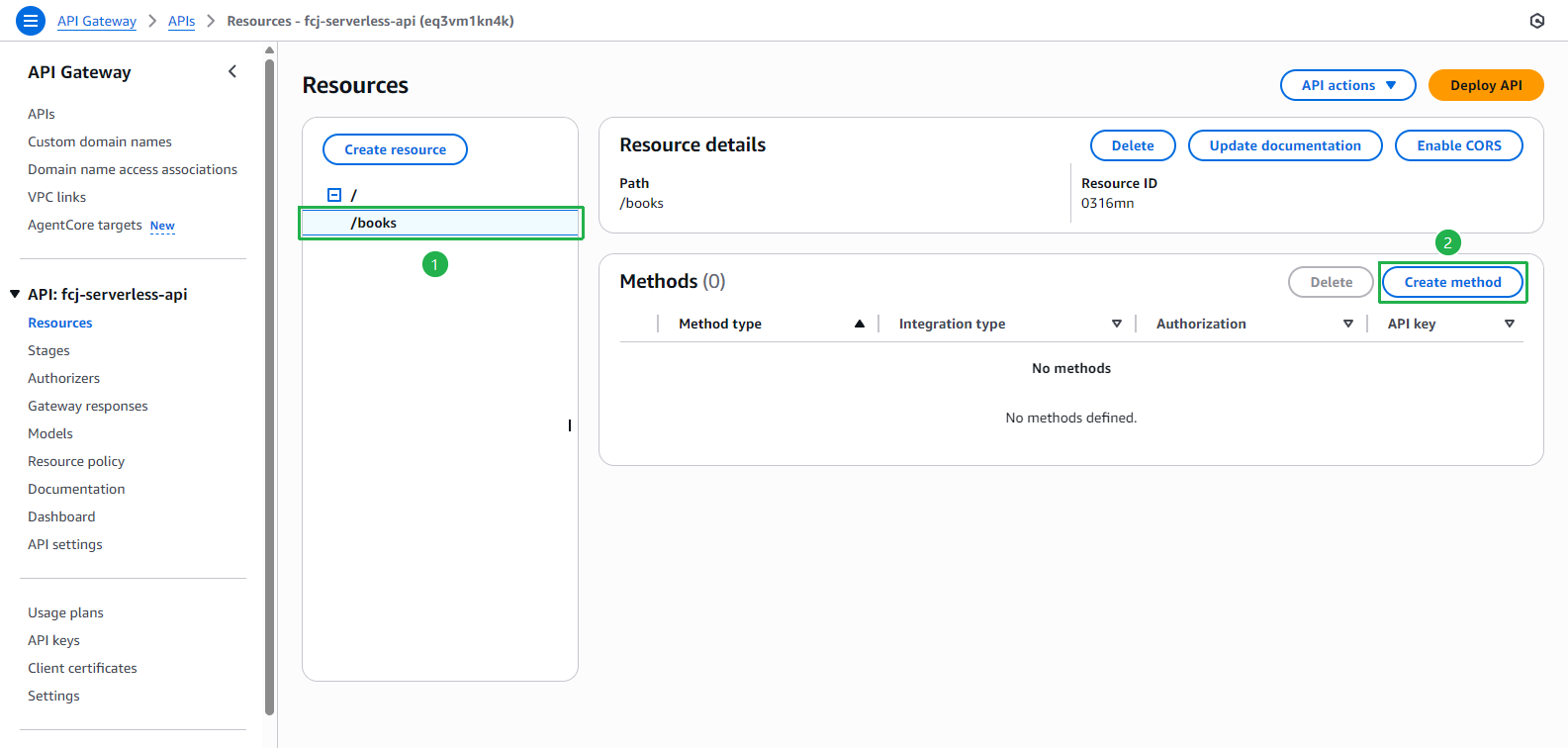Click the Resource details heading

tap(692, 144)
